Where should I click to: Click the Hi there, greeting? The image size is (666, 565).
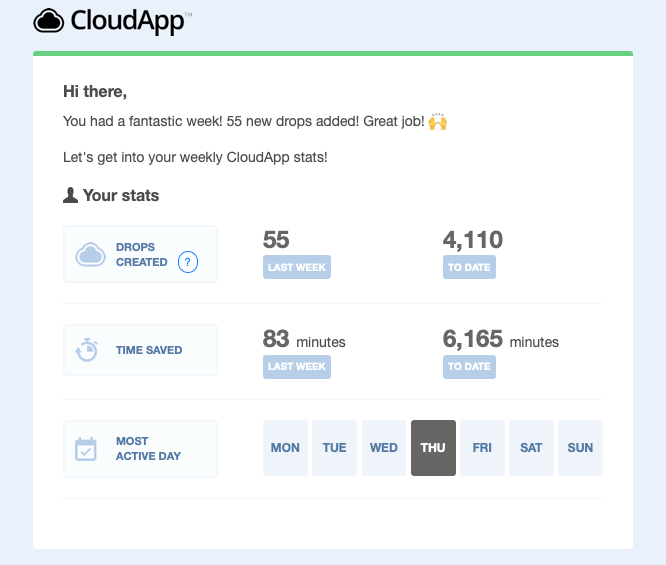point(95,91)
